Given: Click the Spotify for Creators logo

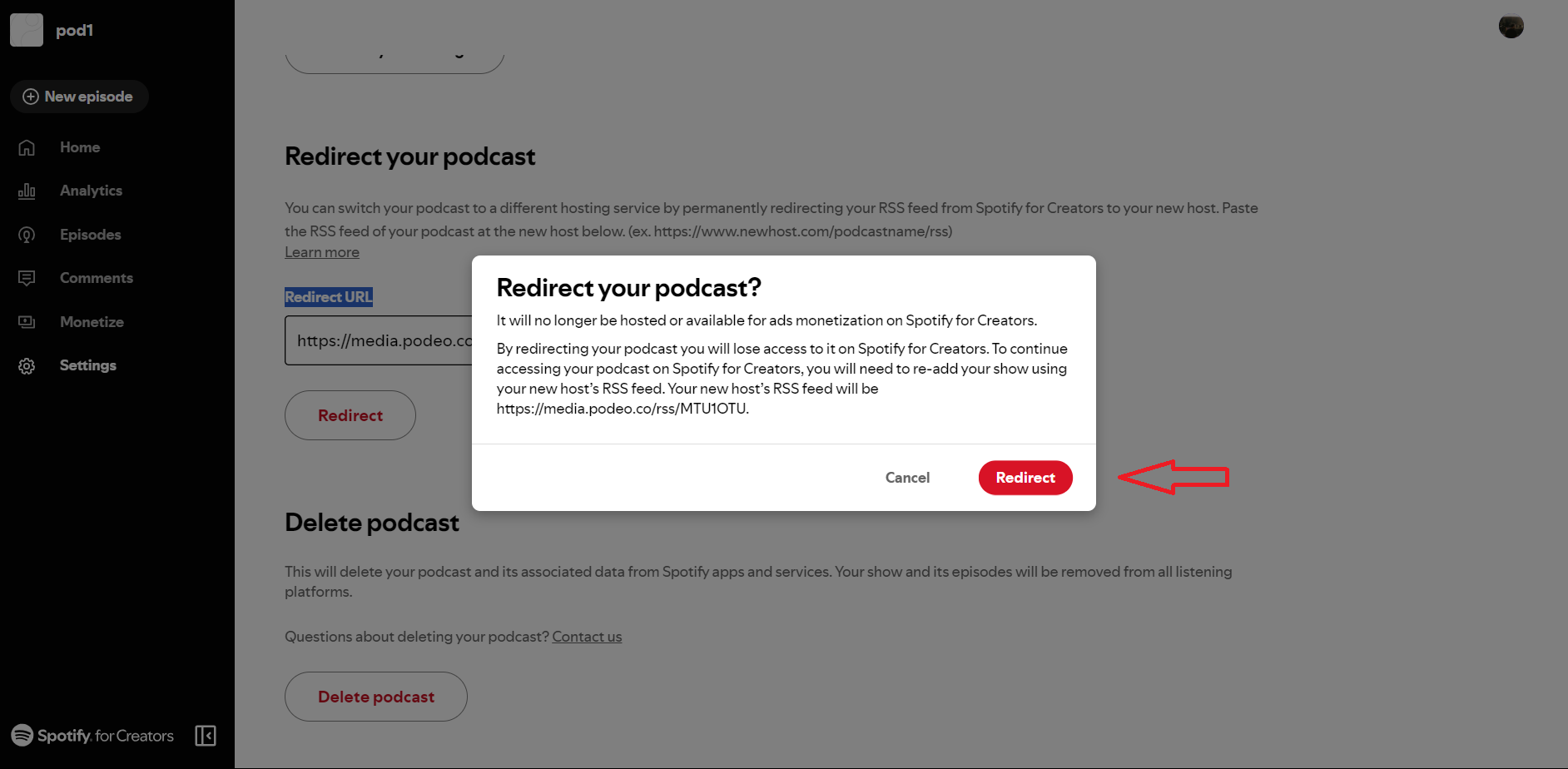Looking at the screenshot, I should pos(92,736).
